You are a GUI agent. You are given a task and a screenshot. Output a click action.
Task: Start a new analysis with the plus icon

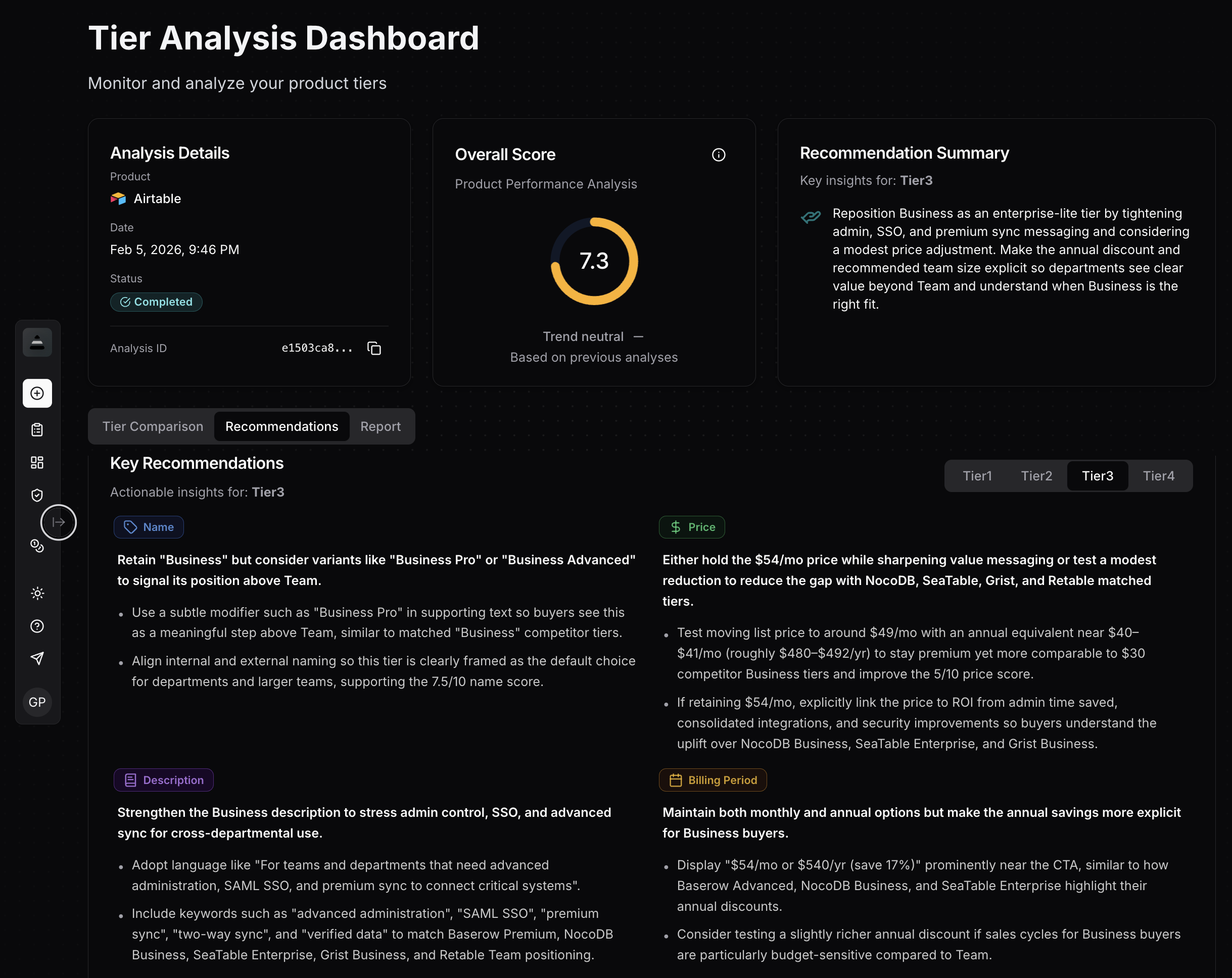click(x=37, y=393)
